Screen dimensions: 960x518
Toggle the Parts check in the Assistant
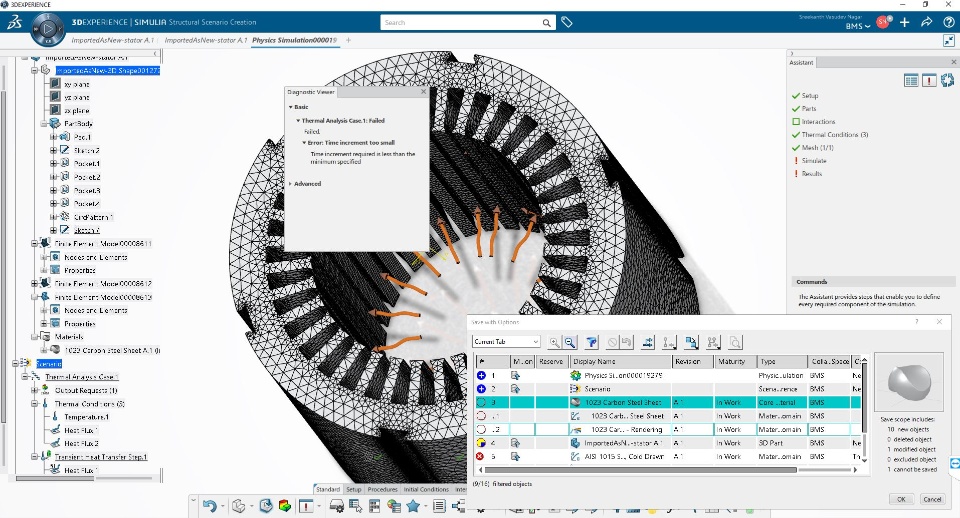796,108
